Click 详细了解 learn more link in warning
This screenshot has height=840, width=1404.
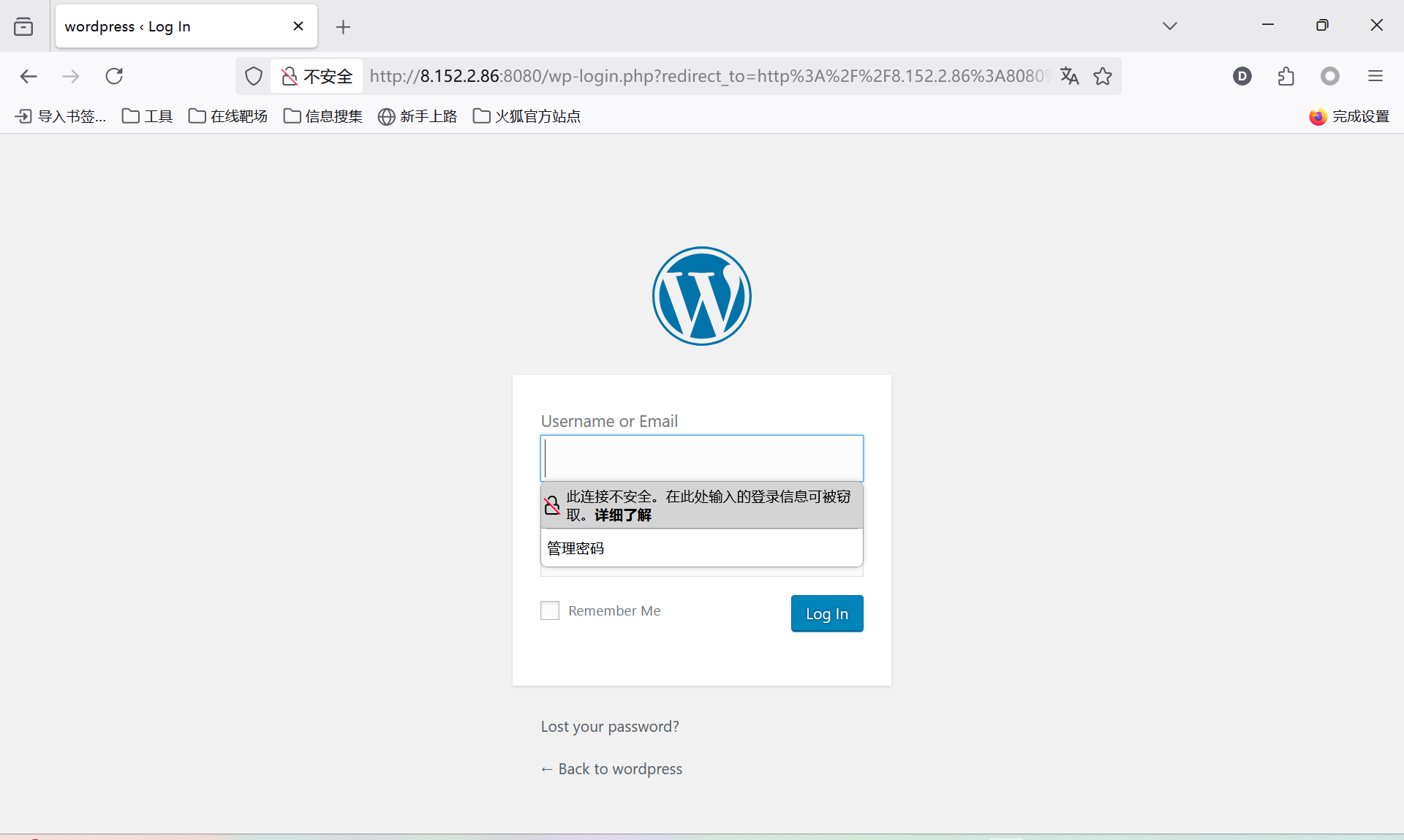click(x=623, y=515)
